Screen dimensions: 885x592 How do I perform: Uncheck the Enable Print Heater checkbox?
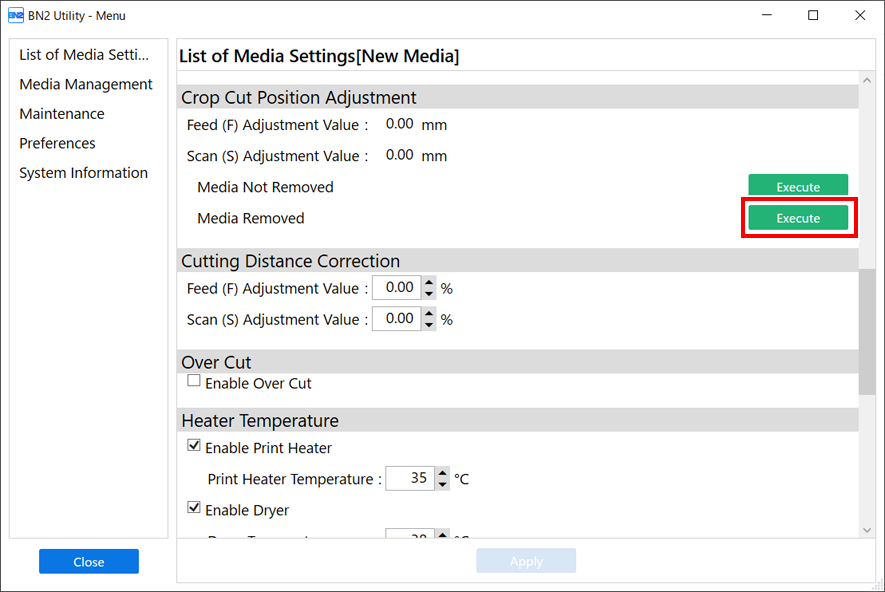tap(194, 446)
